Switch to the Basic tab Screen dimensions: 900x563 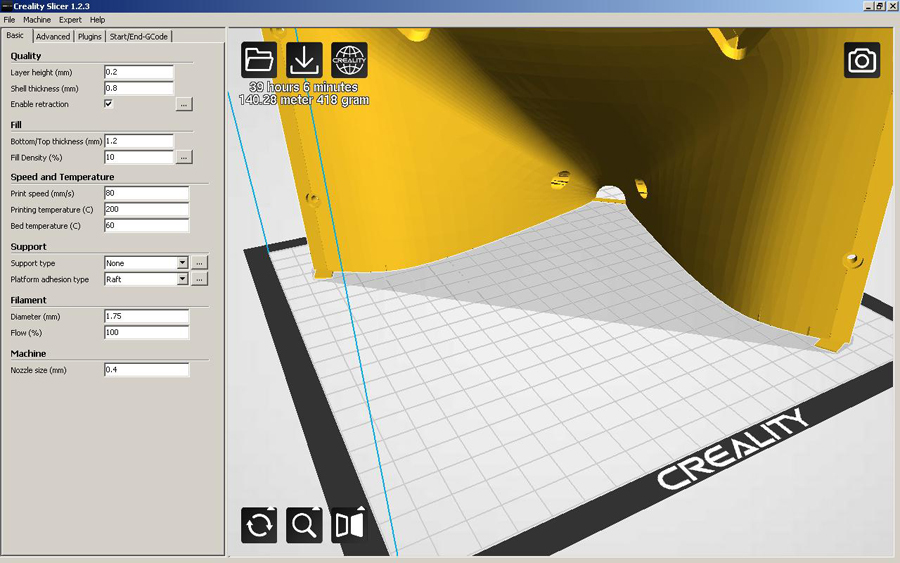[x=15, y=36]
